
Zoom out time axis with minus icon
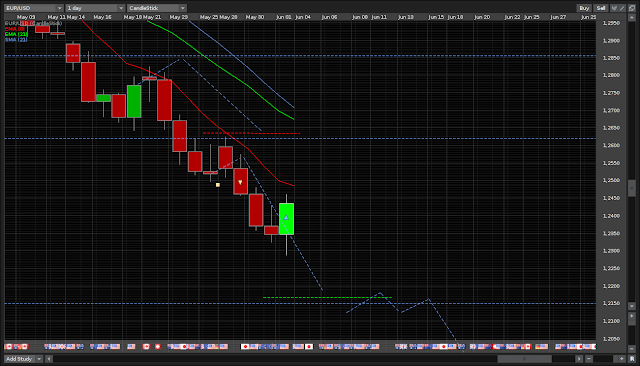pyautogui.click(x=589, y=359)
